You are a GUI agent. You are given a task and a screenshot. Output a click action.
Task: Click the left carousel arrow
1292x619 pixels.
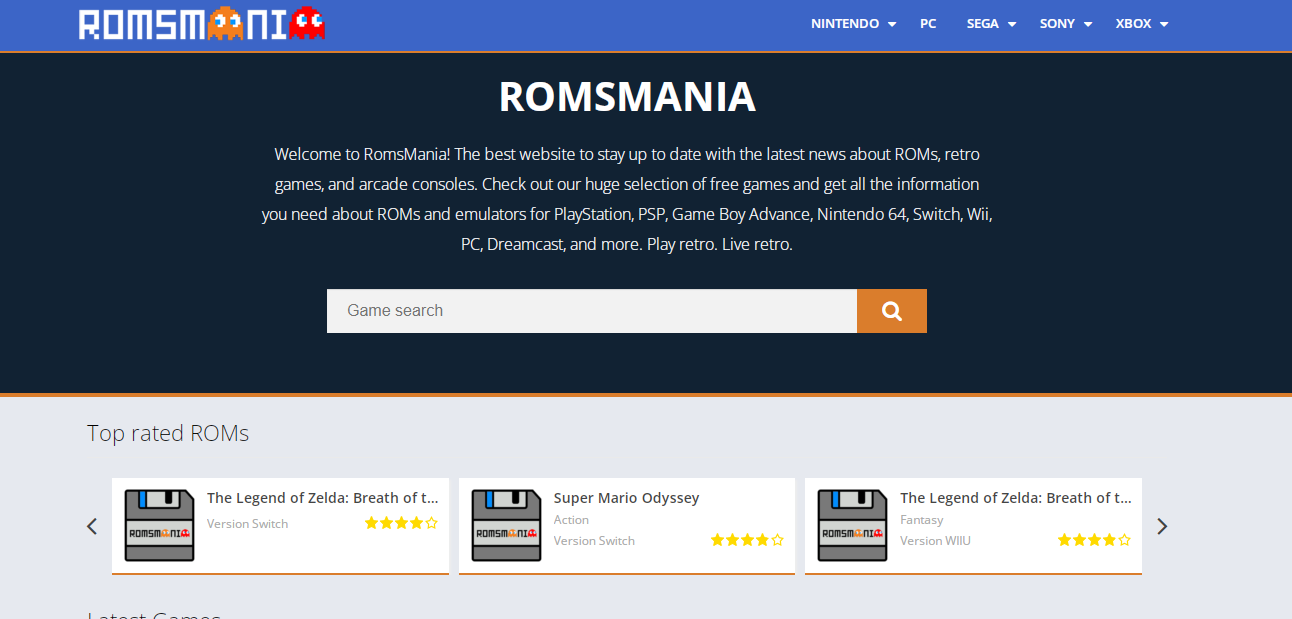(x=92, y=525)
